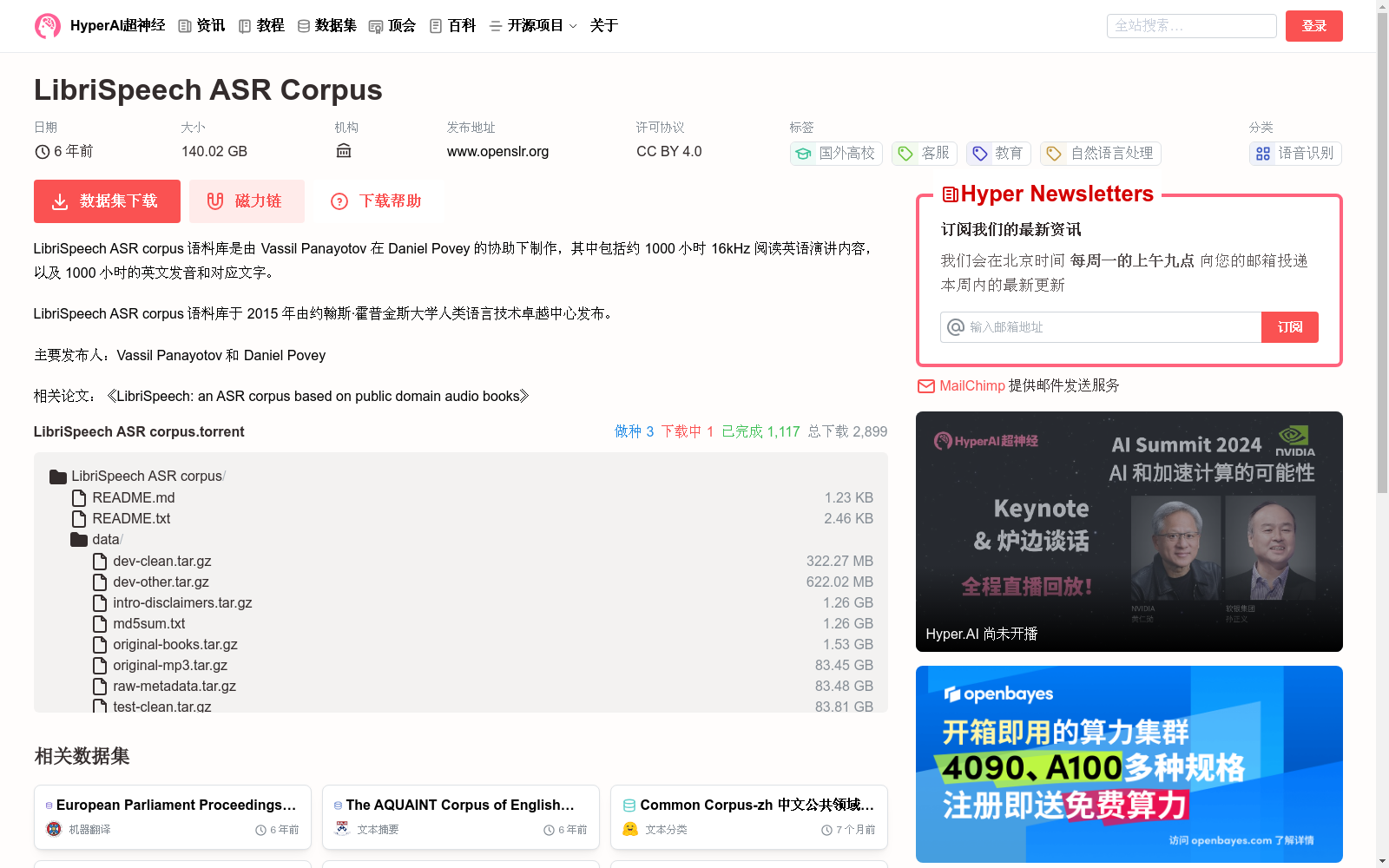
Task: Click the original-books.tar.gz file icon
Action: [100, 644]
